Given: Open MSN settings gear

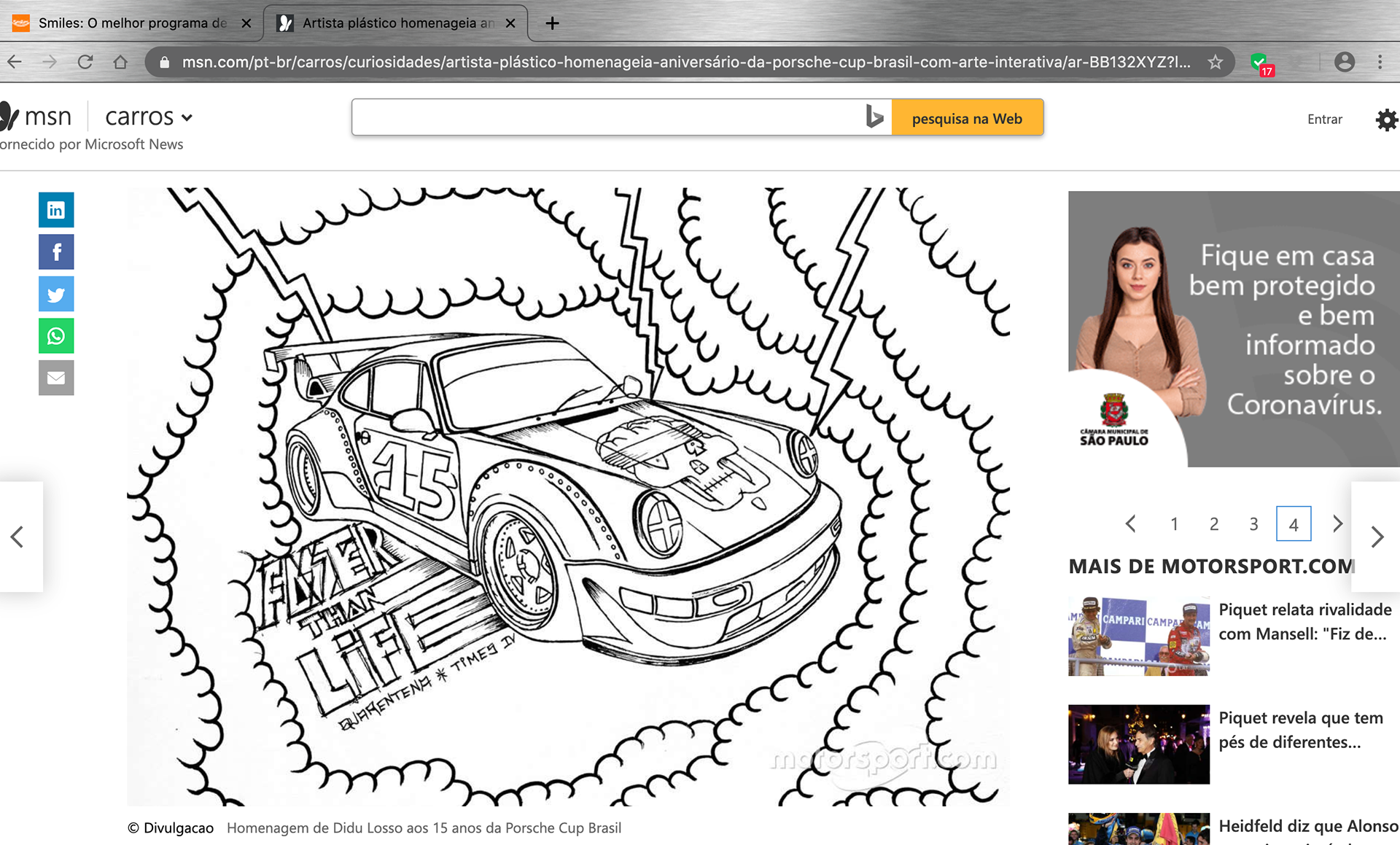Looking at the screenshot, I should [1386, 120].
